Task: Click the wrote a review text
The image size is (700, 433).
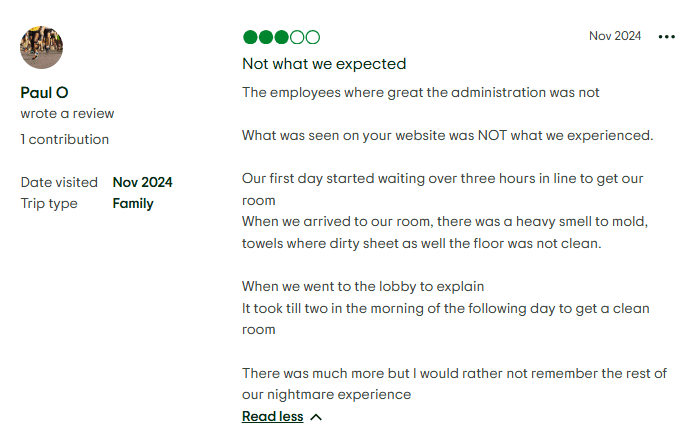Action: point(67,113)
